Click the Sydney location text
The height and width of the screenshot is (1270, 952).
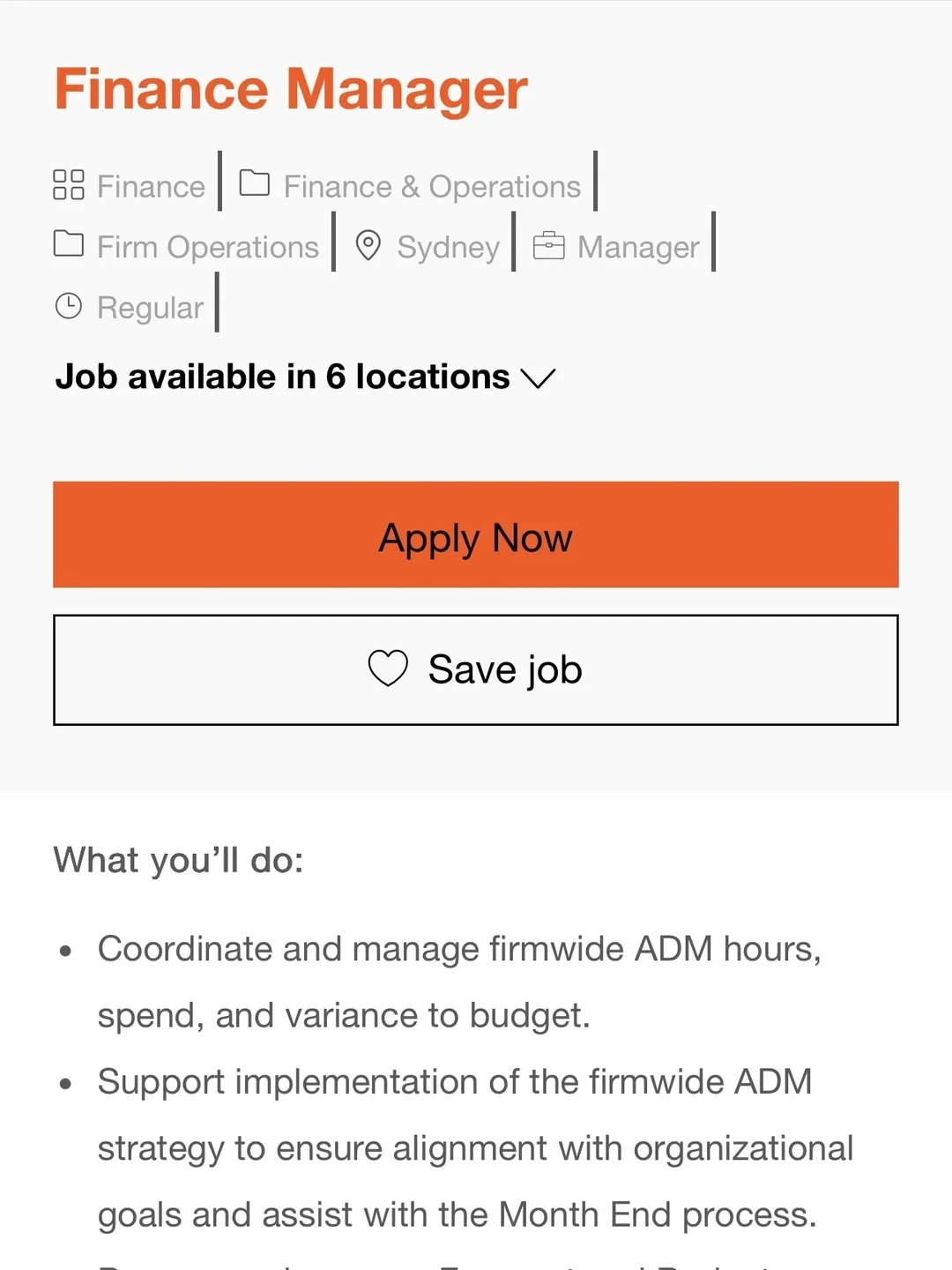click(x=448, y=248)
